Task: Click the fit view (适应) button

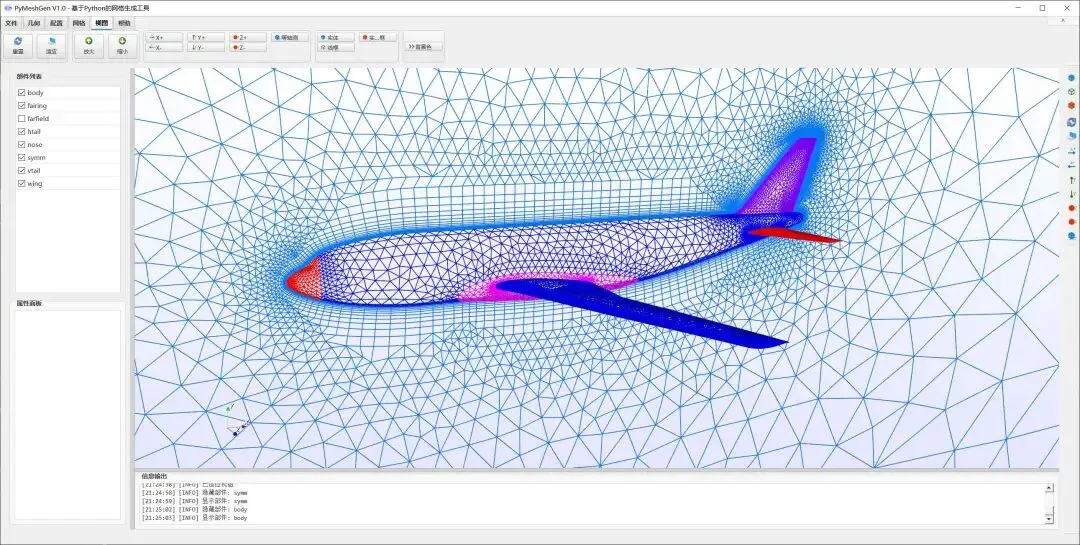Action: pos(51,46)
